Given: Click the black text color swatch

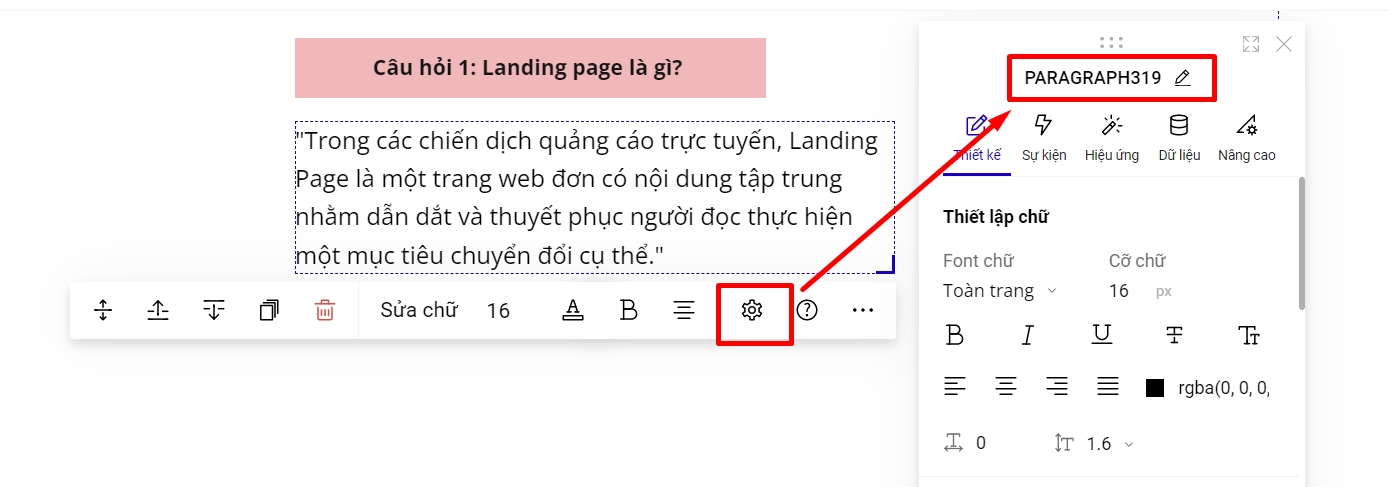Looking at the screenshot, I should (1155, 388).
